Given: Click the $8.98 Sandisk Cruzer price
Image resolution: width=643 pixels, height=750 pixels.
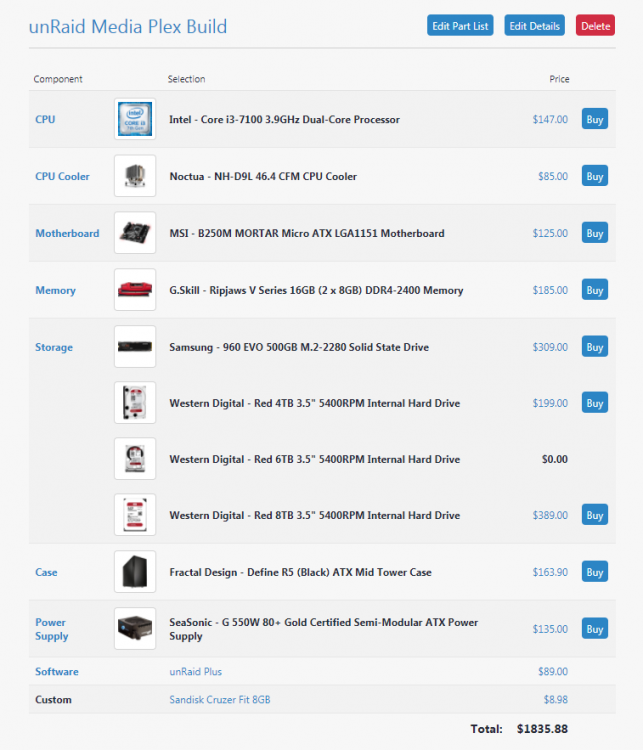Looking at the screenshot, I should [x=555, y=699].
